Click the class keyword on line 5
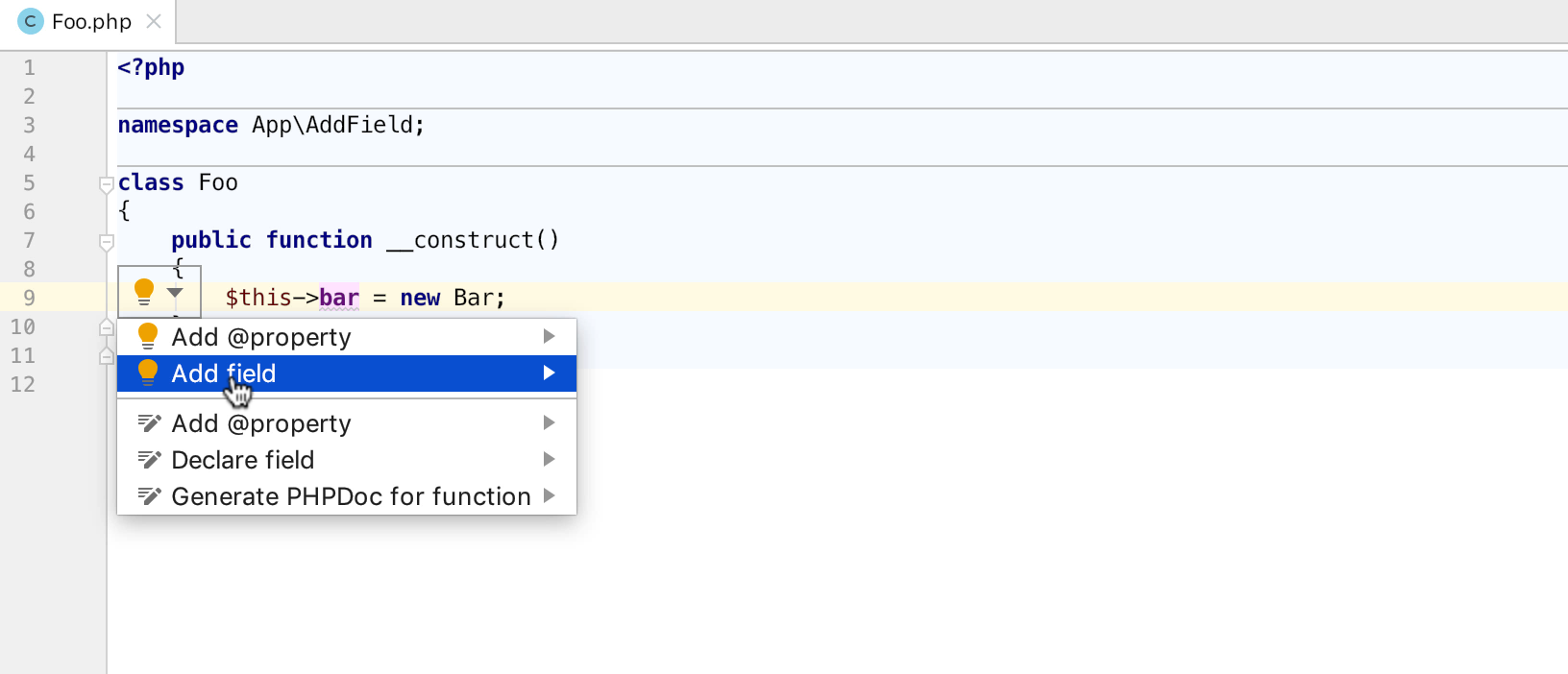This screenshot has width=1568, height=674. point(151,182)
